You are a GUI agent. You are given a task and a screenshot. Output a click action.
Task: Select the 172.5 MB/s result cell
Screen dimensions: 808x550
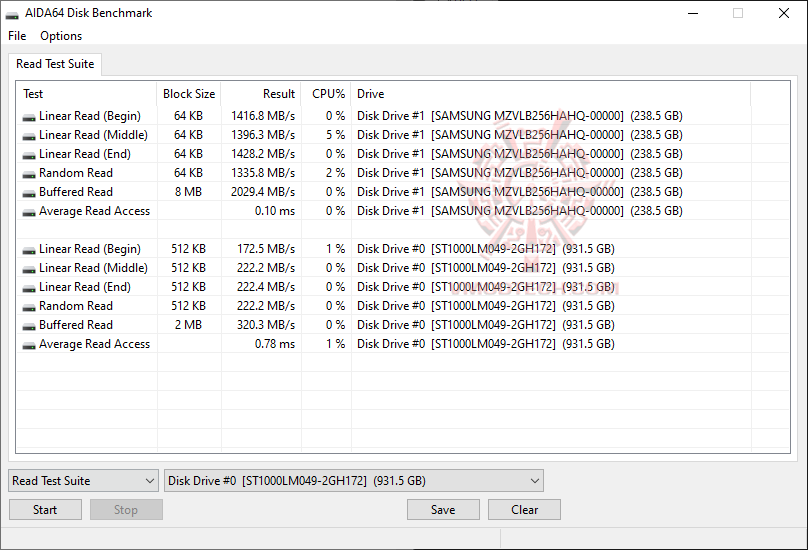(266, 249)
